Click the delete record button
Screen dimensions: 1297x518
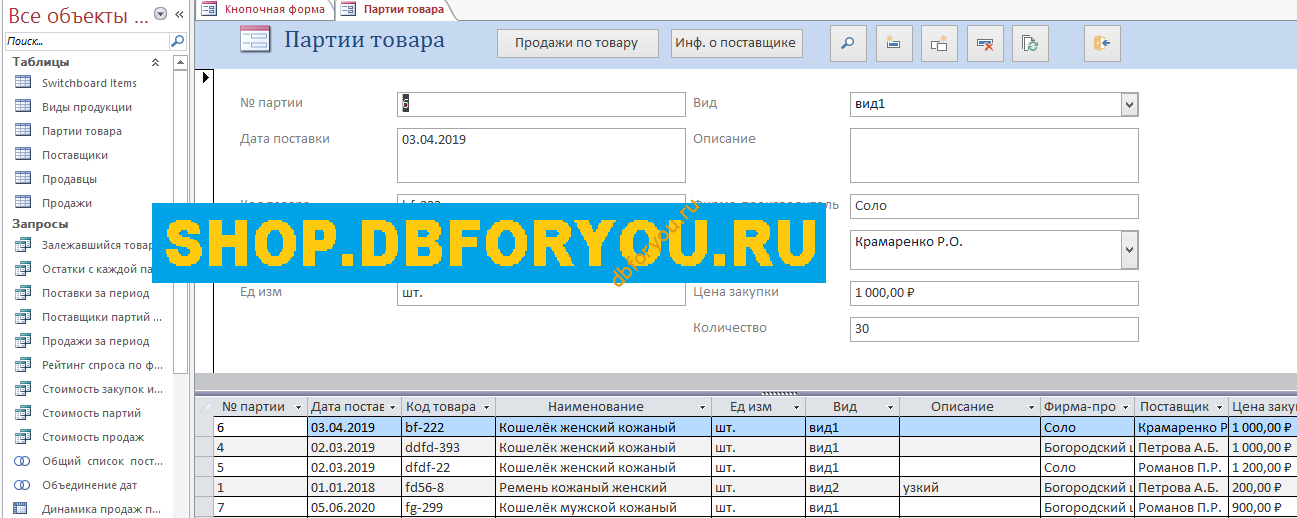[x=985, y=43]
